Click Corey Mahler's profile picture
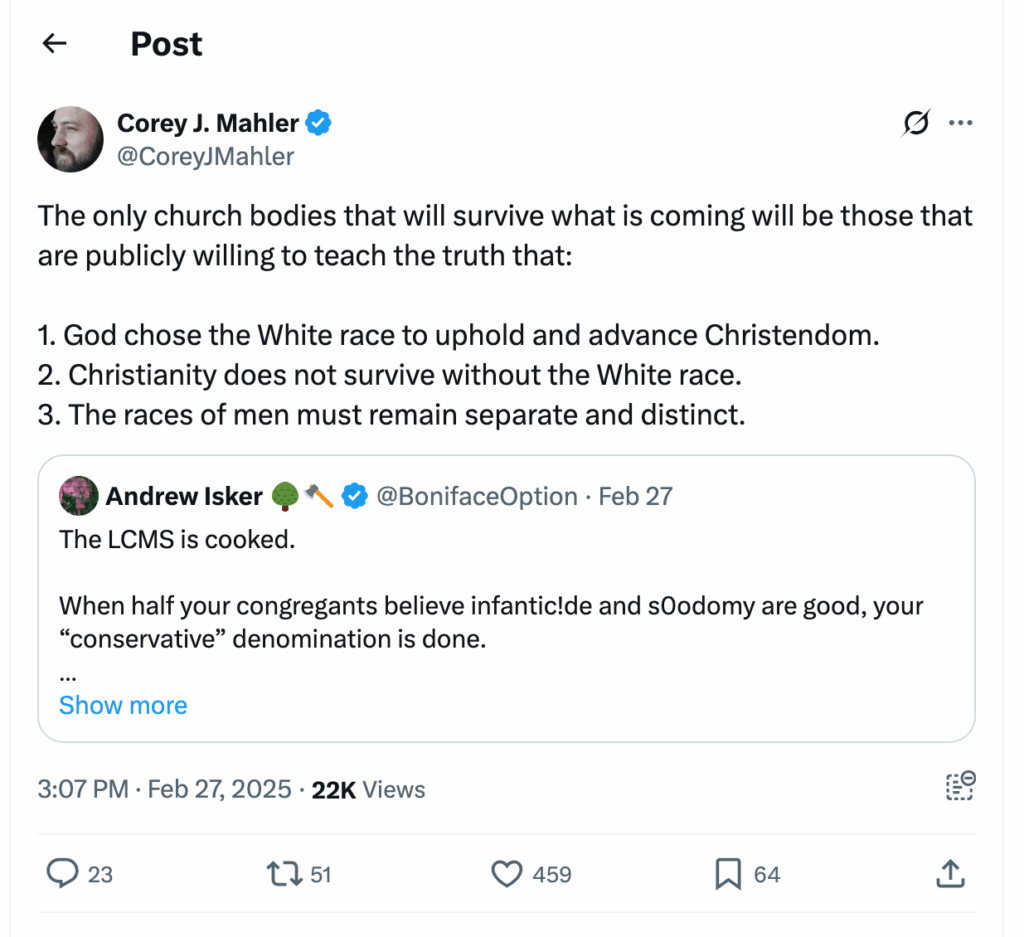The height and width of the screenshot is (937, 1024). [70, 139]
